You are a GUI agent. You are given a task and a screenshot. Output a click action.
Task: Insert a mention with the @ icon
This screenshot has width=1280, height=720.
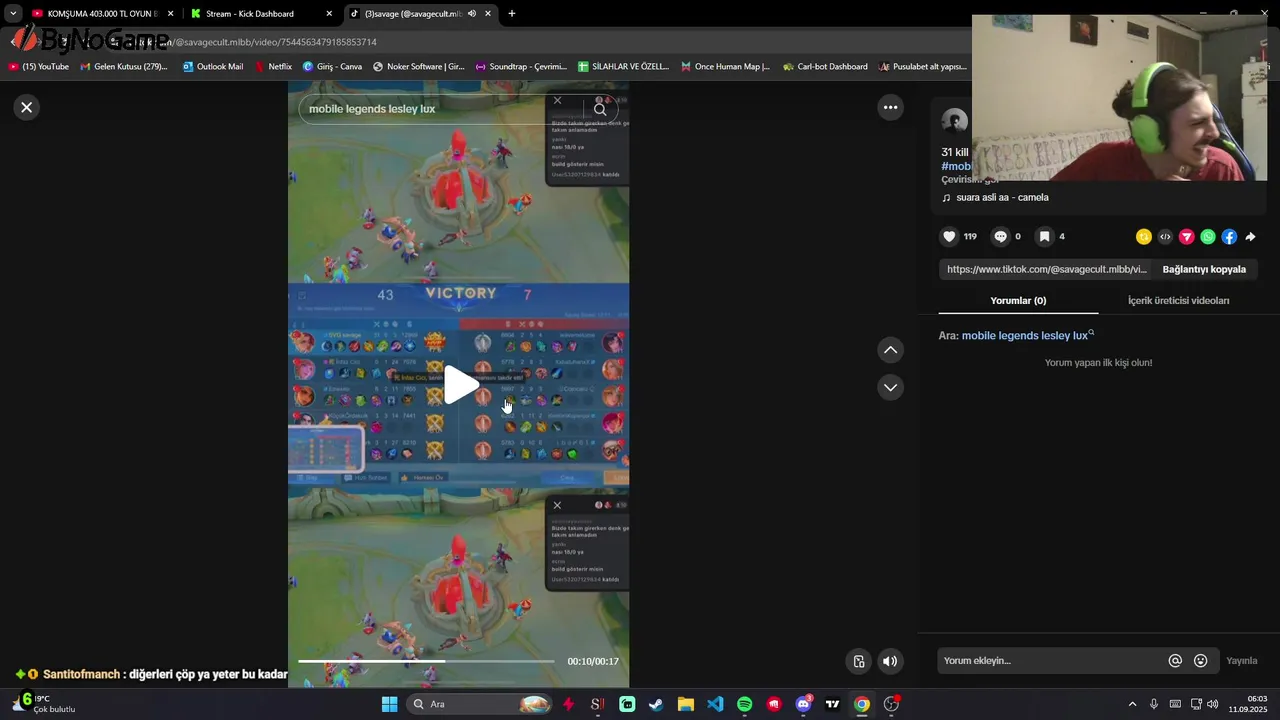point(1175,660)
